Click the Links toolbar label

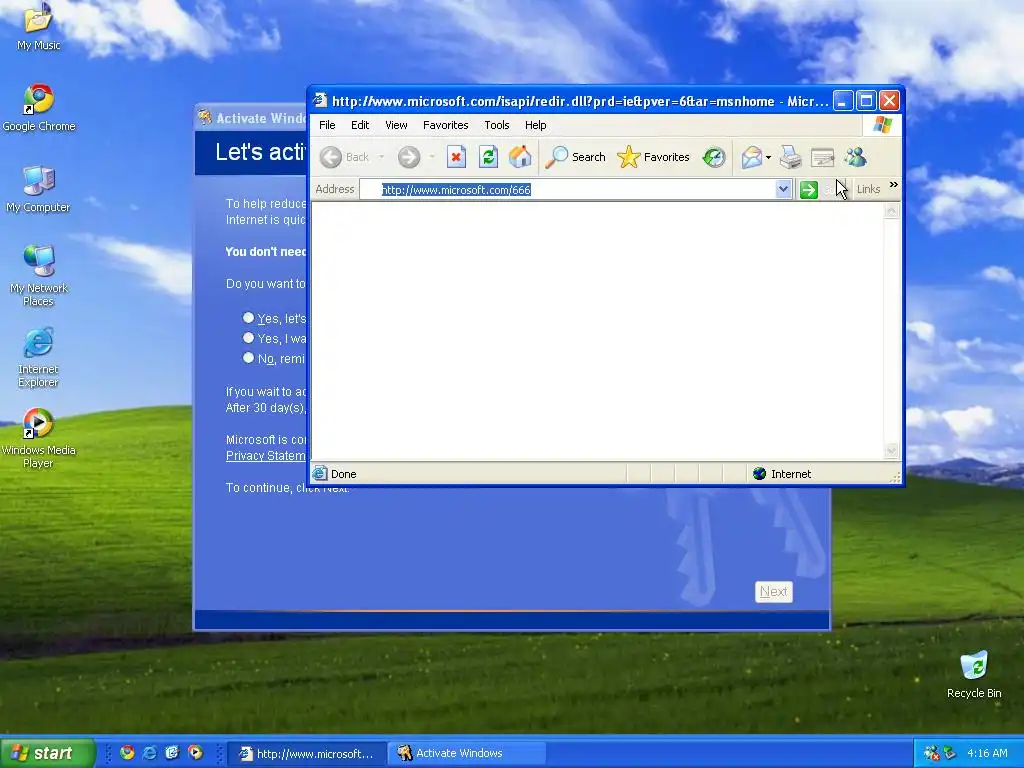click(x=868, y=189)
